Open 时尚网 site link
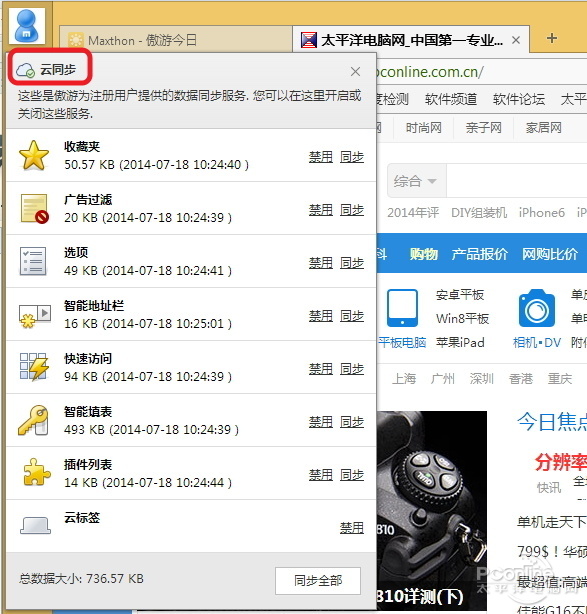 point(423,128)
